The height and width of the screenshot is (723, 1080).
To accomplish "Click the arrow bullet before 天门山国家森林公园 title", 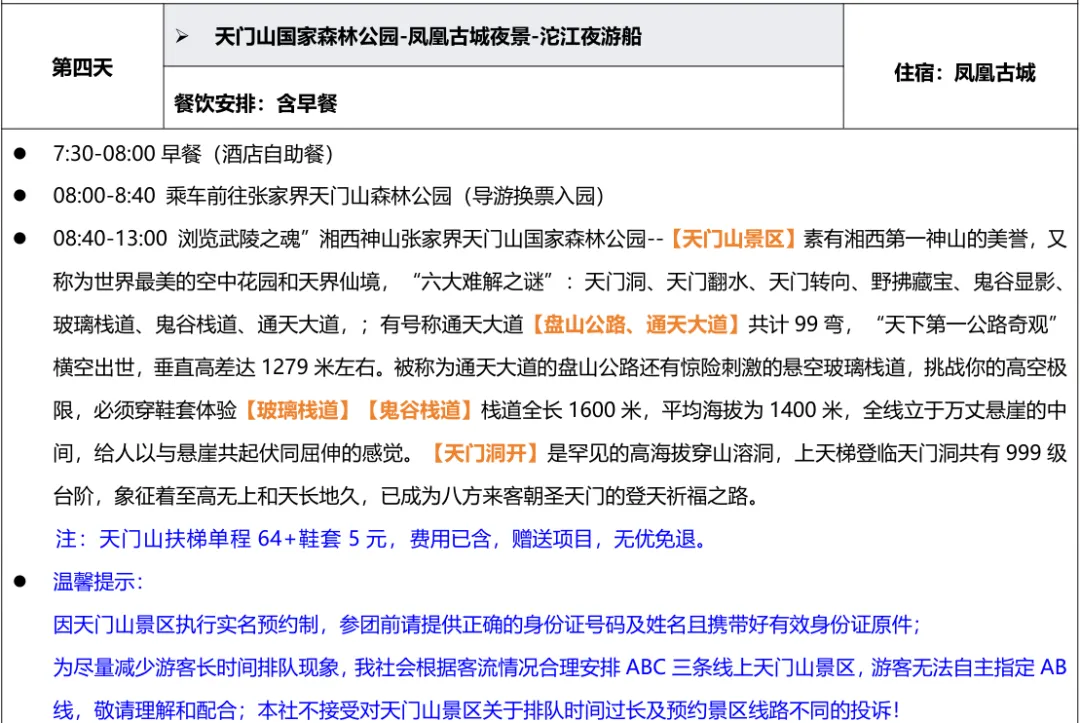I will 182,36.
